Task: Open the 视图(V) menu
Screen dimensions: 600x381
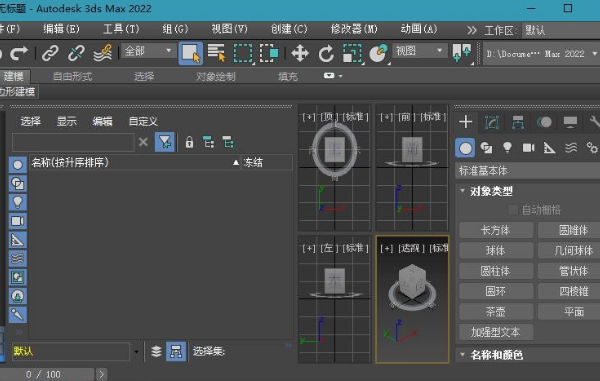Action: (230, 29)
